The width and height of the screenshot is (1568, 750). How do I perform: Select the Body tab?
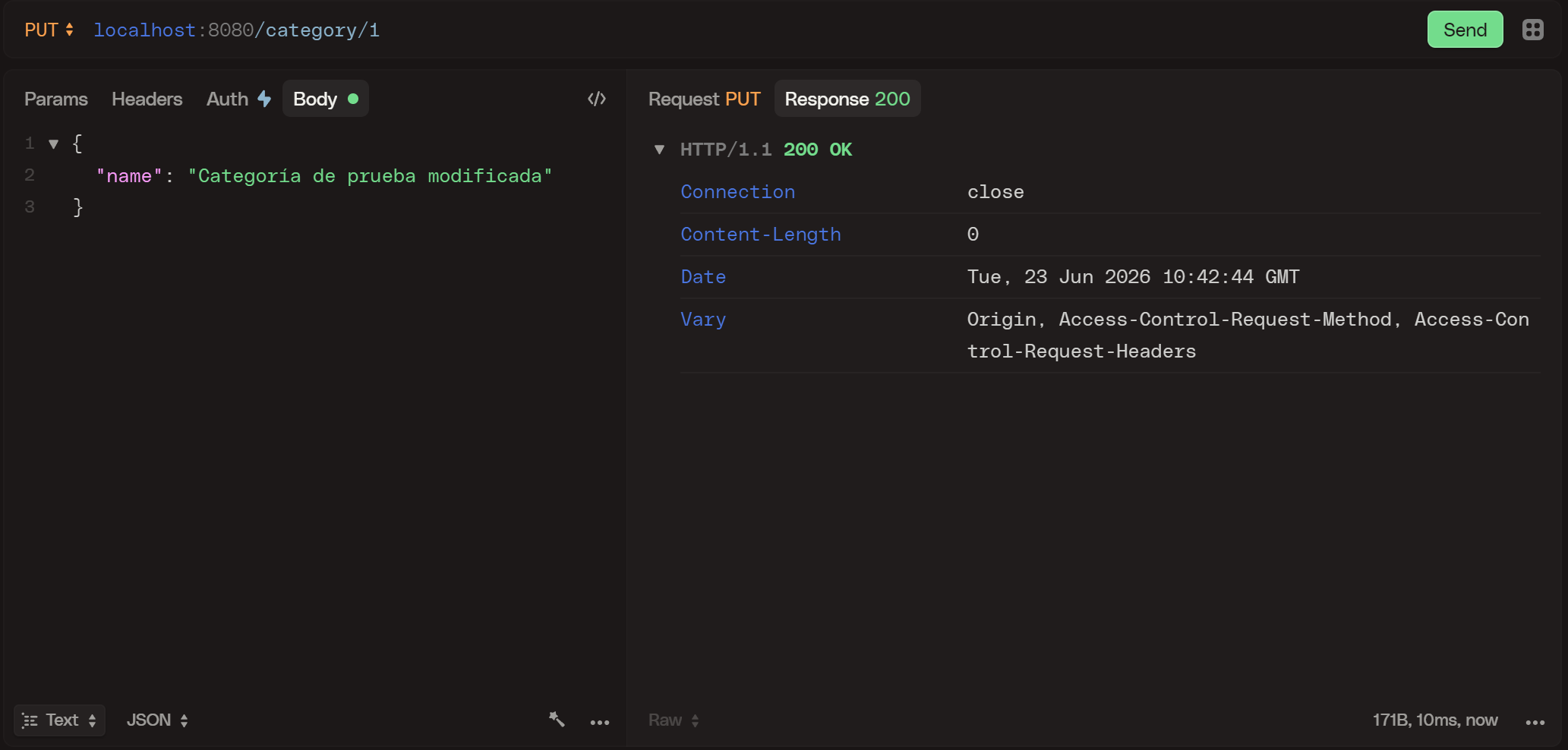[325, 99]
